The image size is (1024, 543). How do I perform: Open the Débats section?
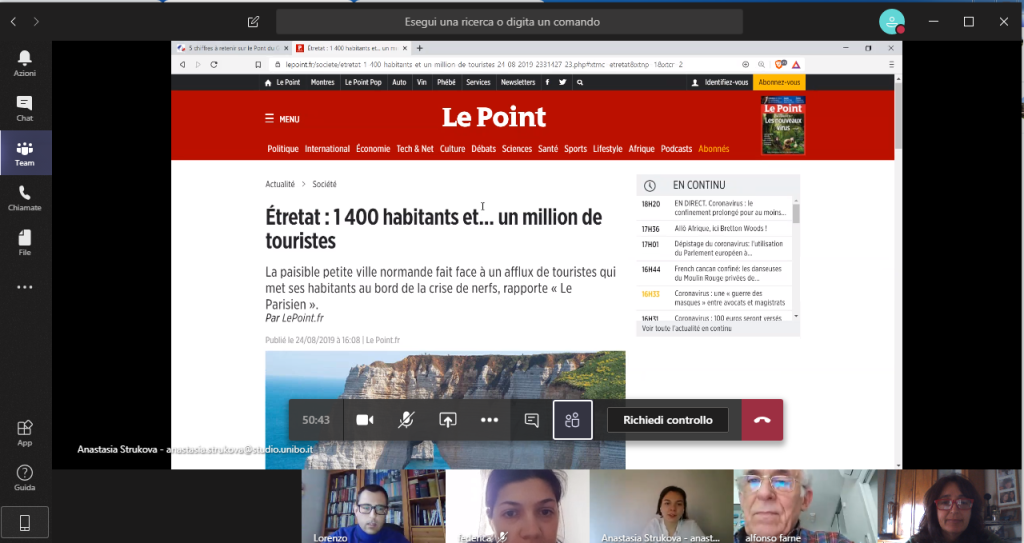483,149
